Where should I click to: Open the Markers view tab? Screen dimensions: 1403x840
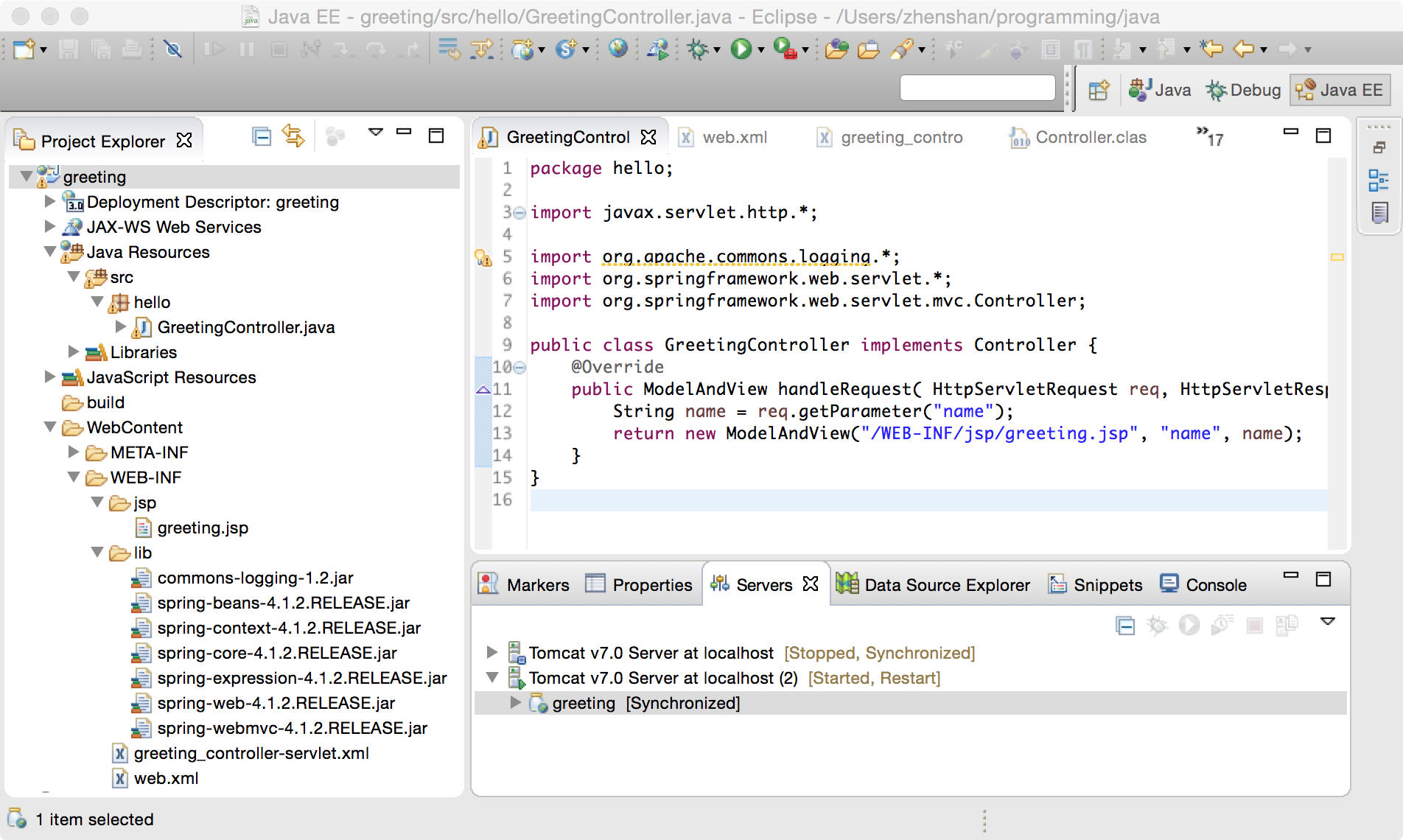(x=524, y=584)
